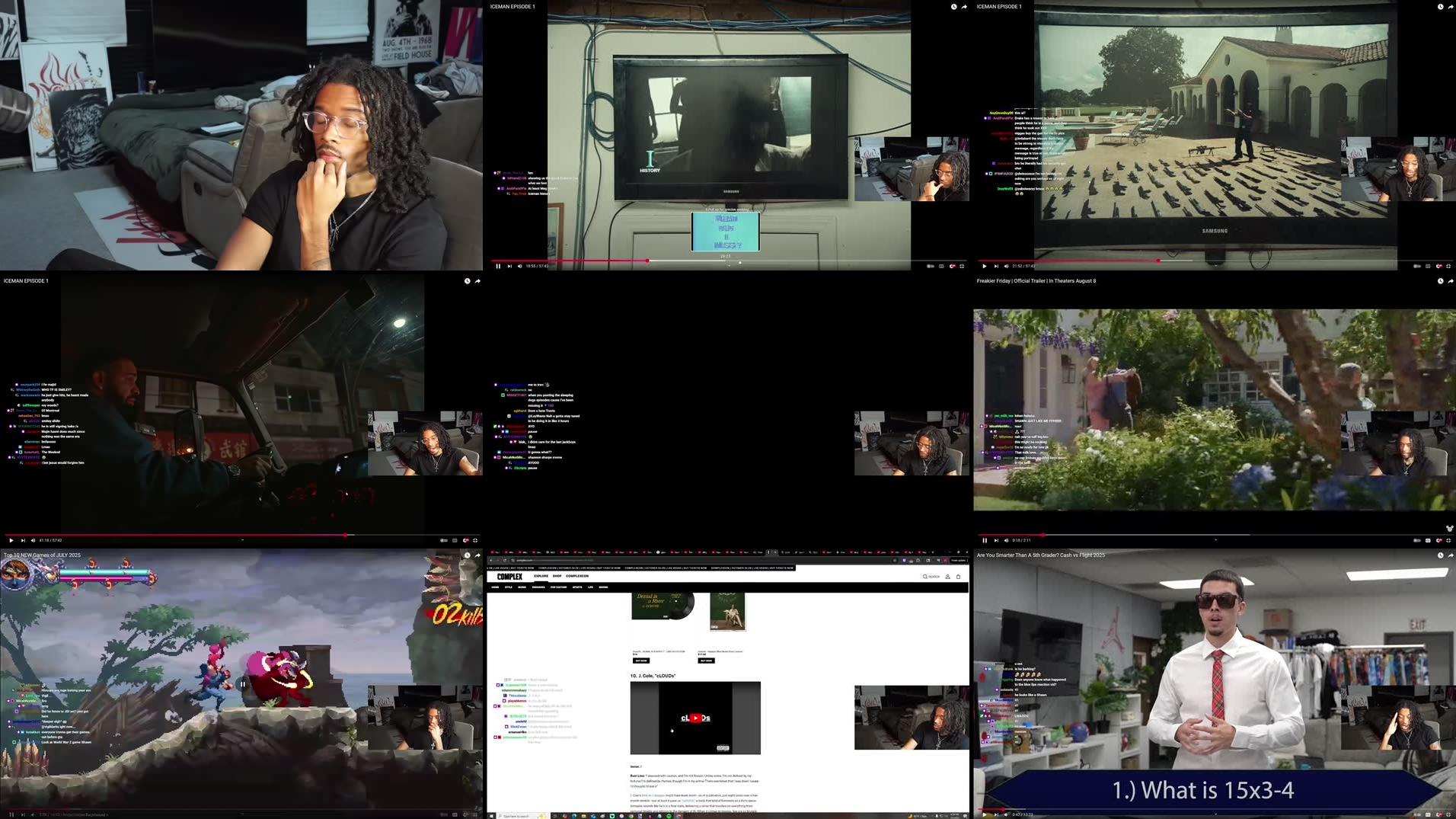Go fullscreen in the 41:18 ICEMAN player
This screenshot has height=819, width=1456.
coord(475,540)
